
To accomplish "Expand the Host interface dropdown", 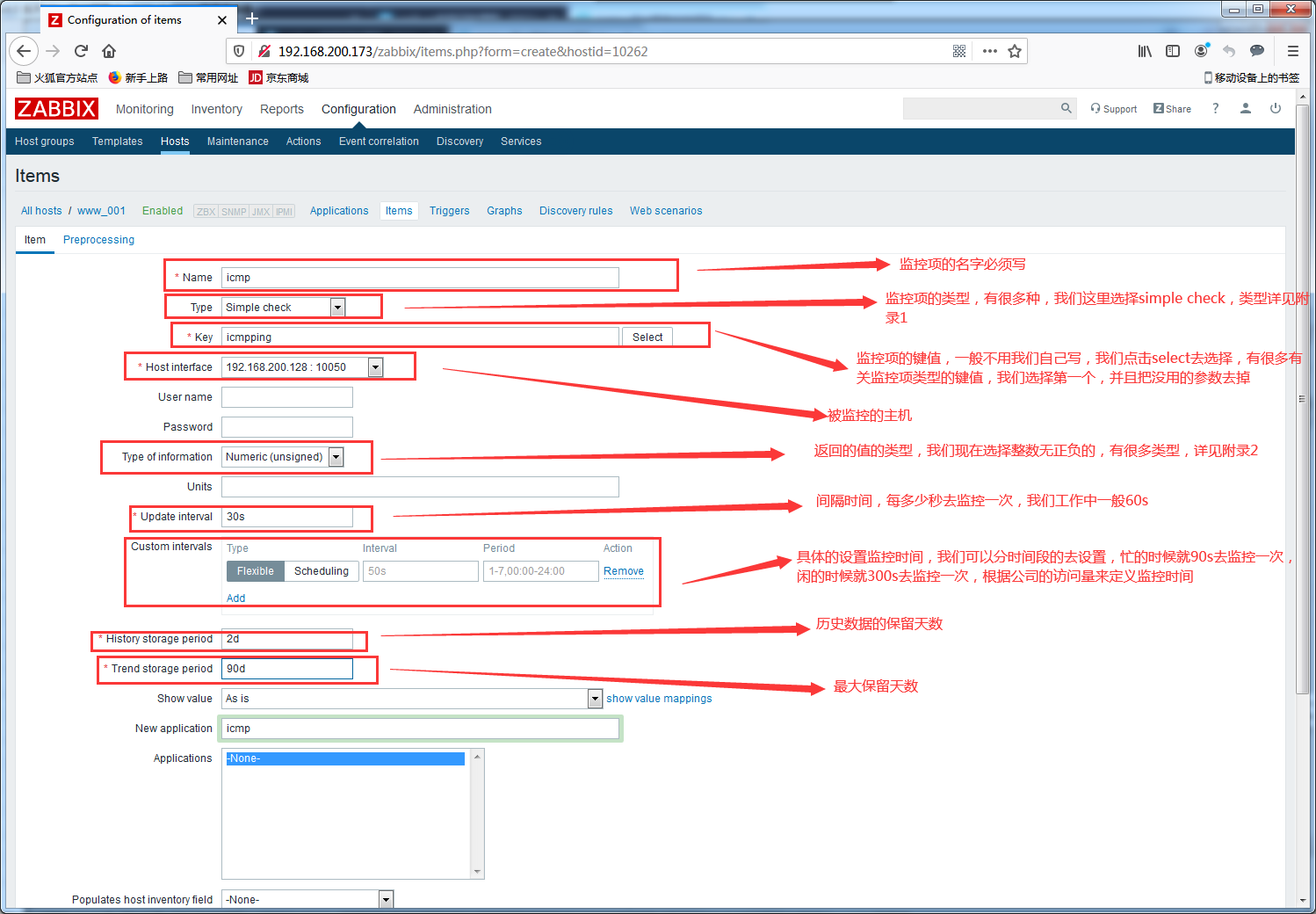I will tap(302, 367).
